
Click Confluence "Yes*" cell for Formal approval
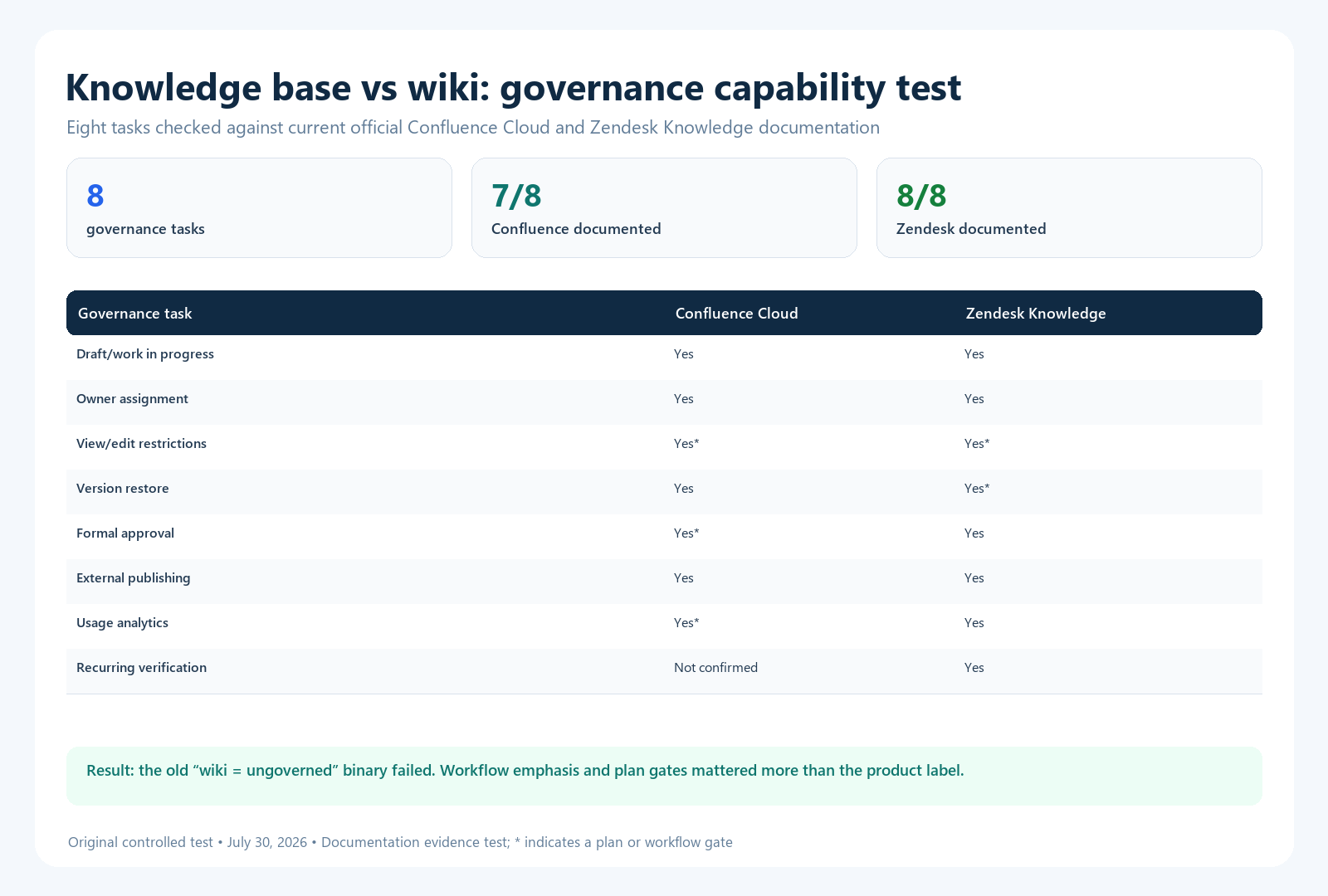pyautogui.click(x=686, y=533)
